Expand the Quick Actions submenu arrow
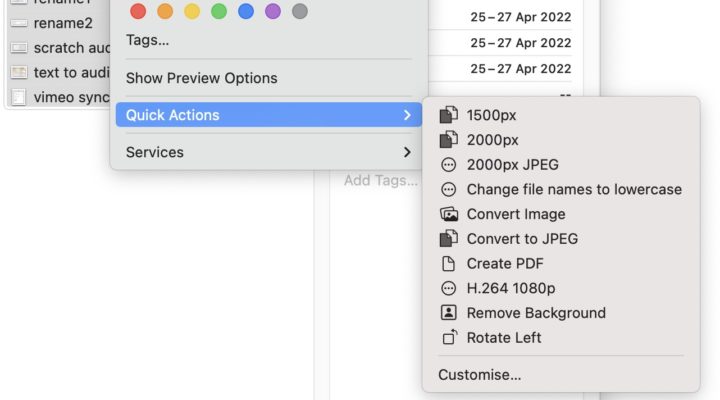Viewport: 720px width, 400px height. [x=407, y=115]
